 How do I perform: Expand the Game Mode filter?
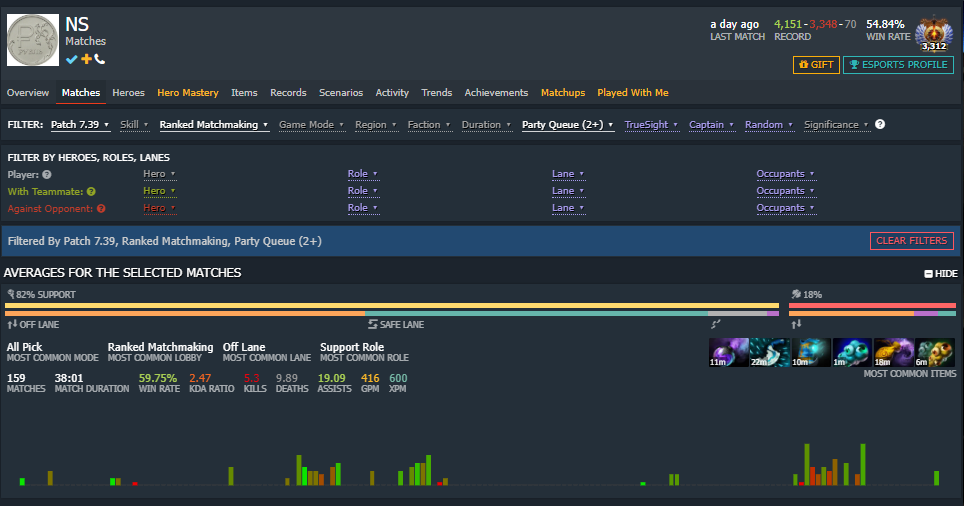(x=311, y=125)
